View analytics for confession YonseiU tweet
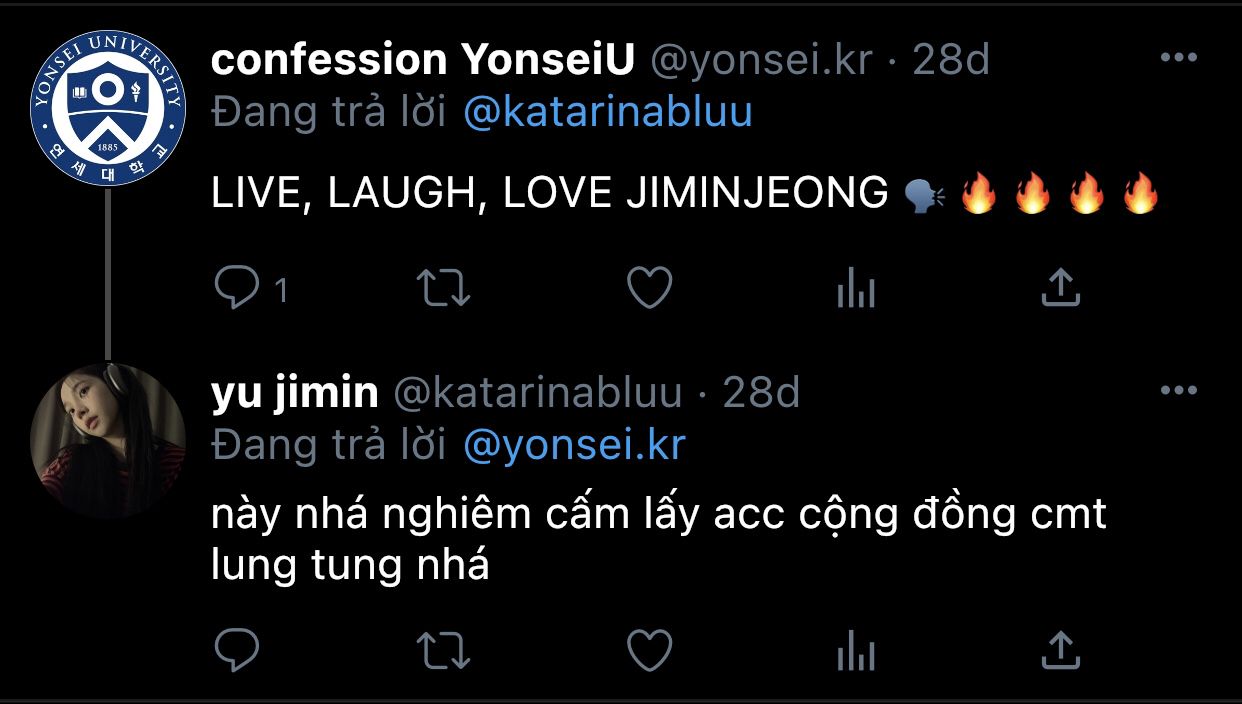The width and height of the screenshot is (1242, 704). 855,290
